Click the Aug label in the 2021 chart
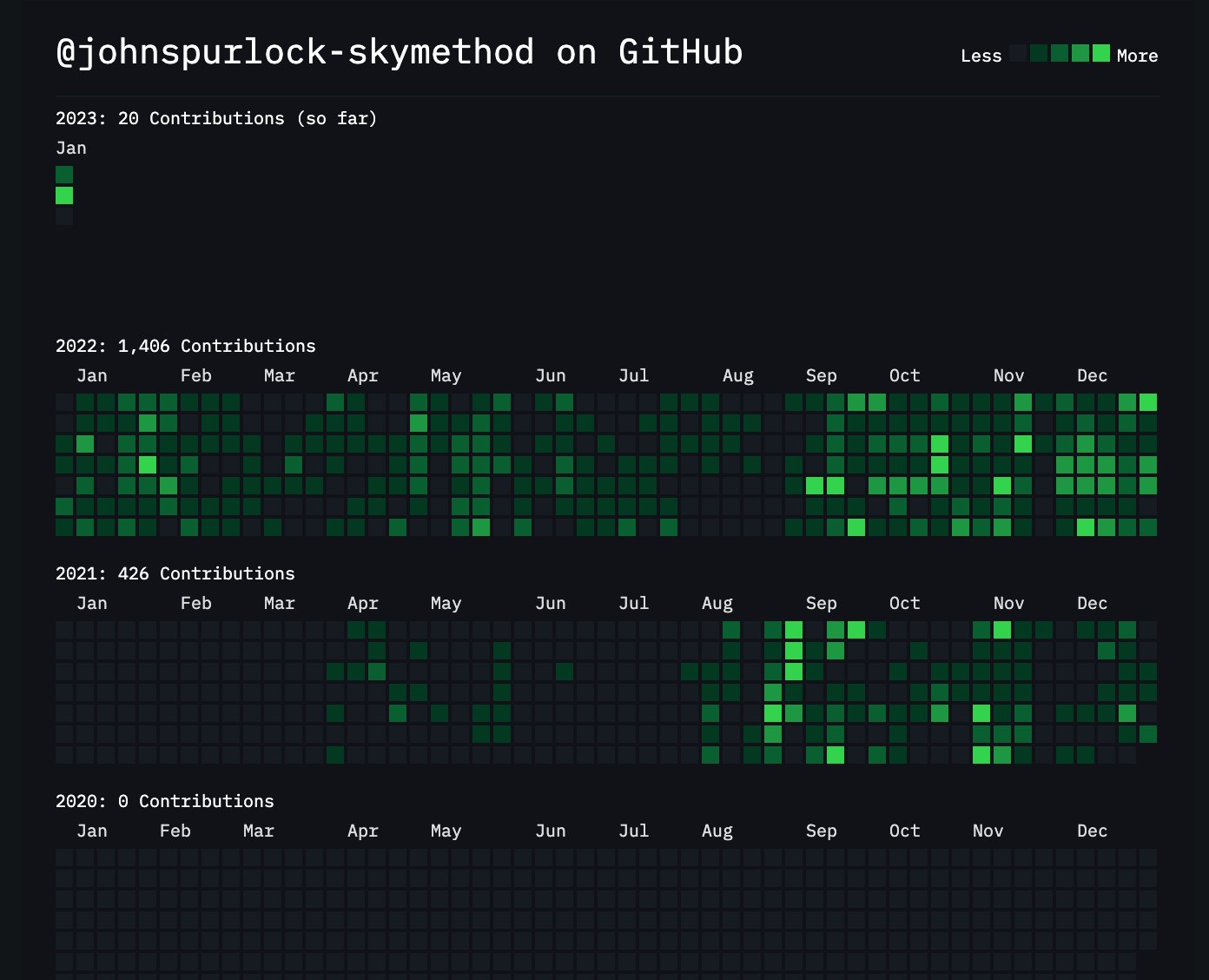This screenshot has width=1209, height=980. 717,603
